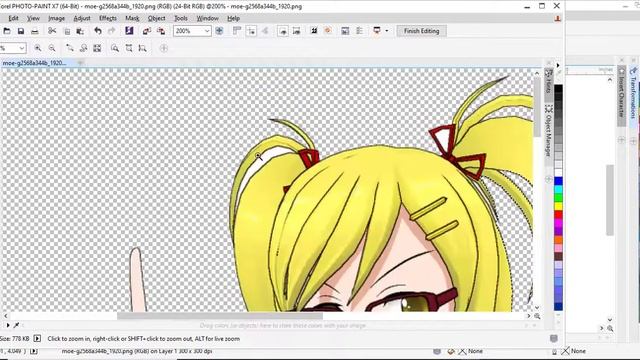The image size is (640, 360).
Task: Select the moe-g2568a344b_1920 document tab
Action: click(x=34, y=63)
